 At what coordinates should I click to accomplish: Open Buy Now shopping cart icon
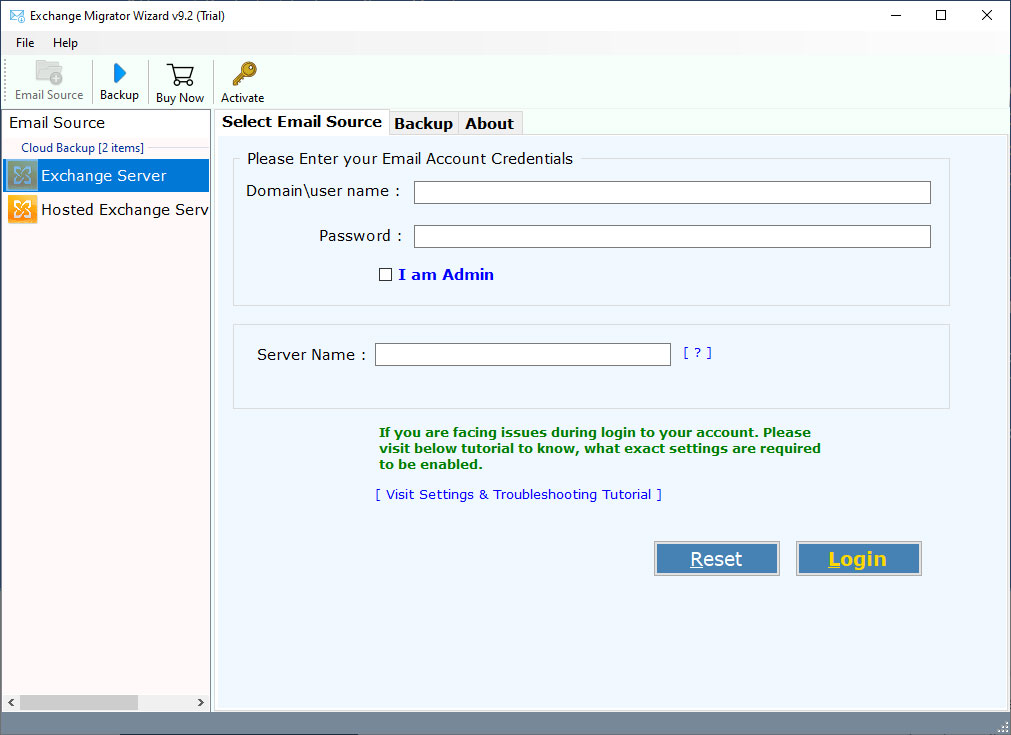[180, 75]
